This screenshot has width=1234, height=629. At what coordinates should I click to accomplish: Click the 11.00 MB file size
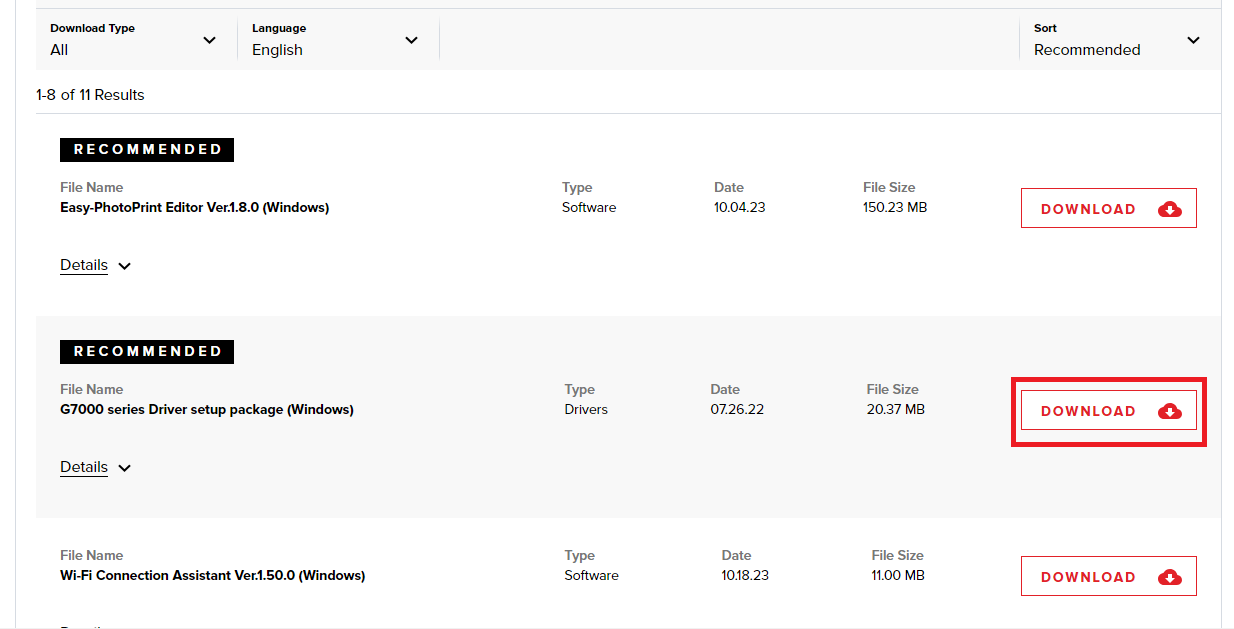coord(898,576)
